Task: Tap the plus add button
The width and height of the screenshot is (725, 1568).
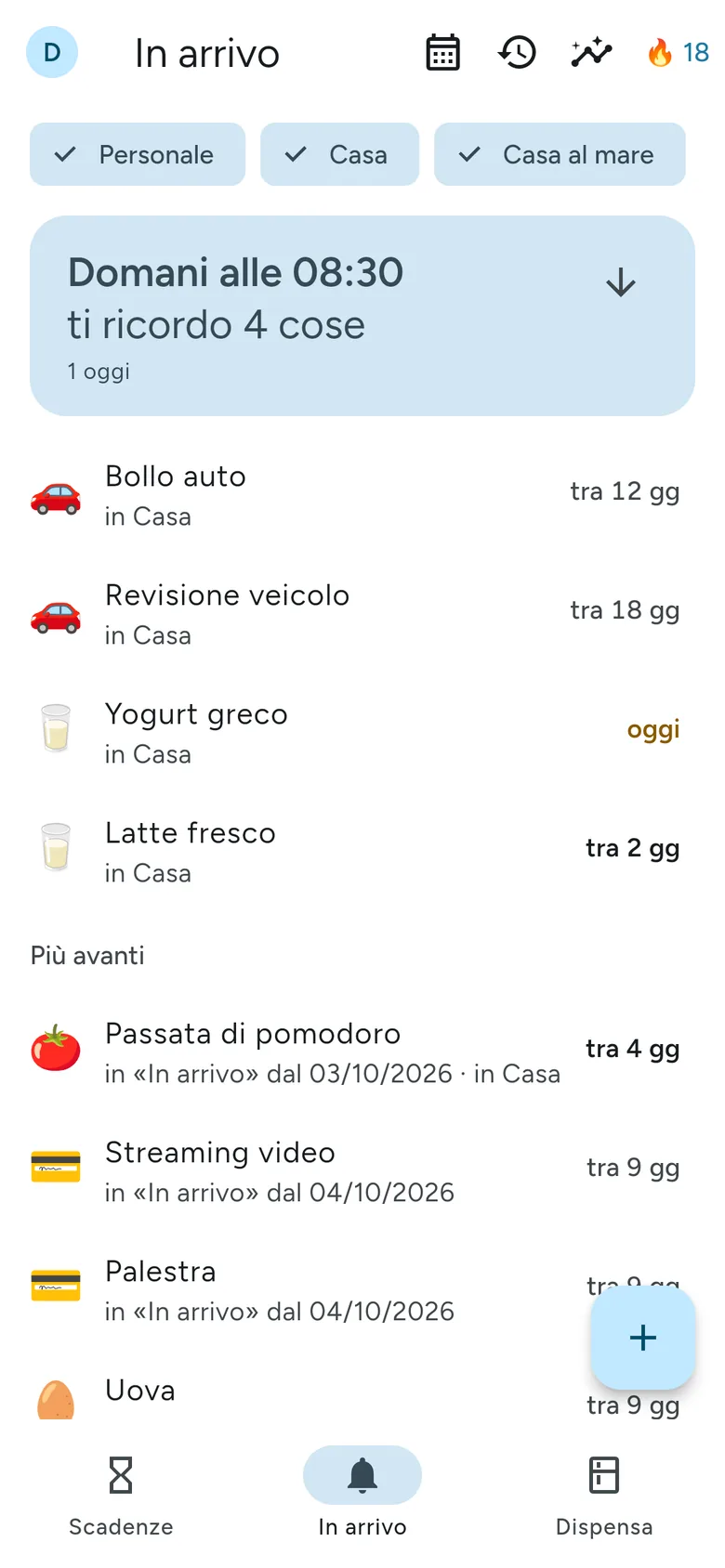Action: [x=643, y=1338]
